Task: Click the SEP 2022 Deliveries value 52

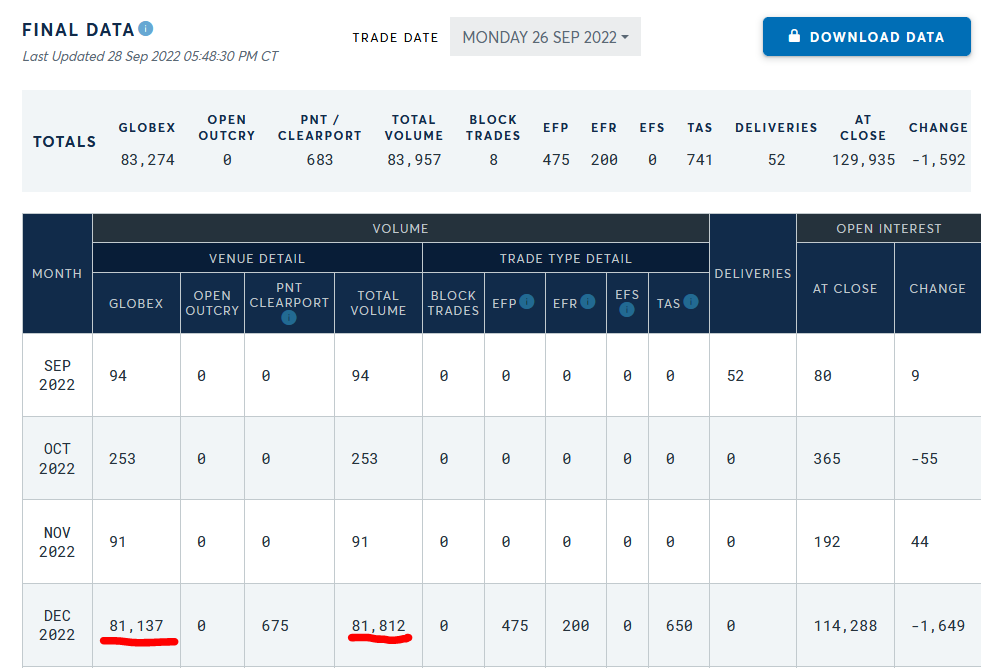Action: [735, 376]
